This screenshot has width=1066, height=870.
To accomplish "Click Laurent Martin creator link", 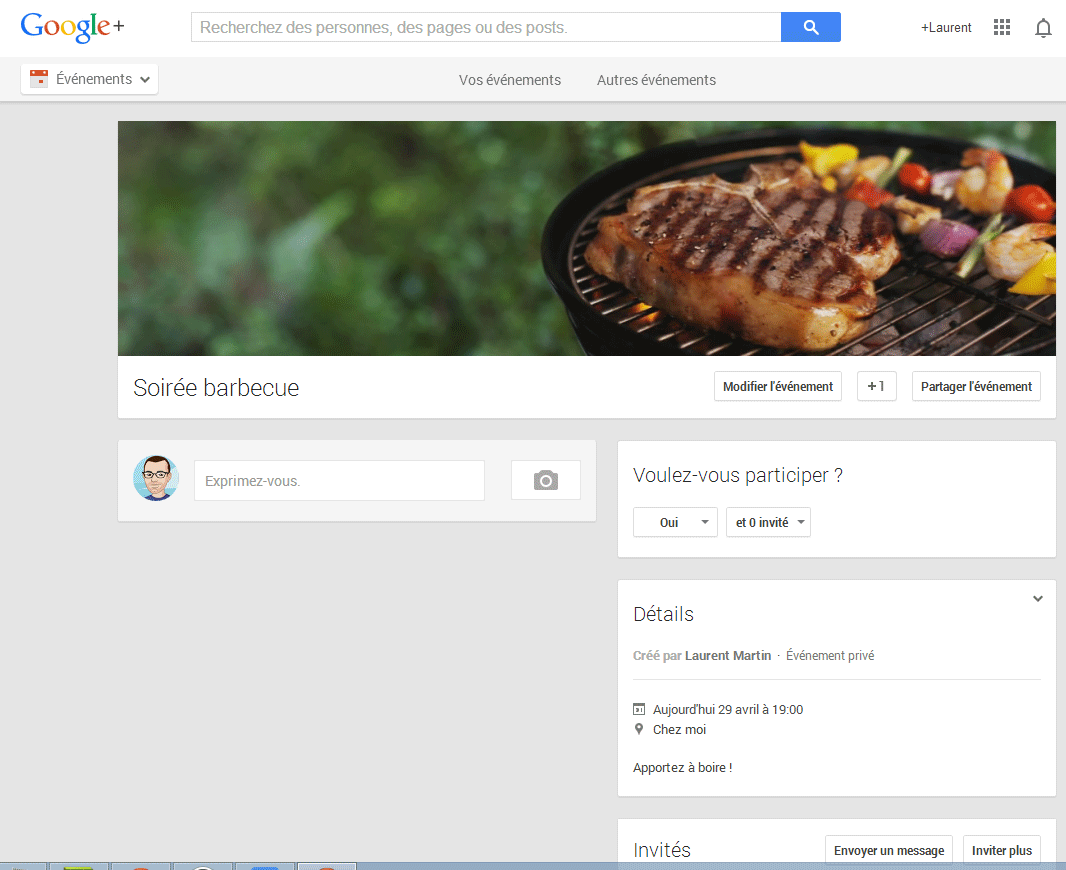I will 727,655.
